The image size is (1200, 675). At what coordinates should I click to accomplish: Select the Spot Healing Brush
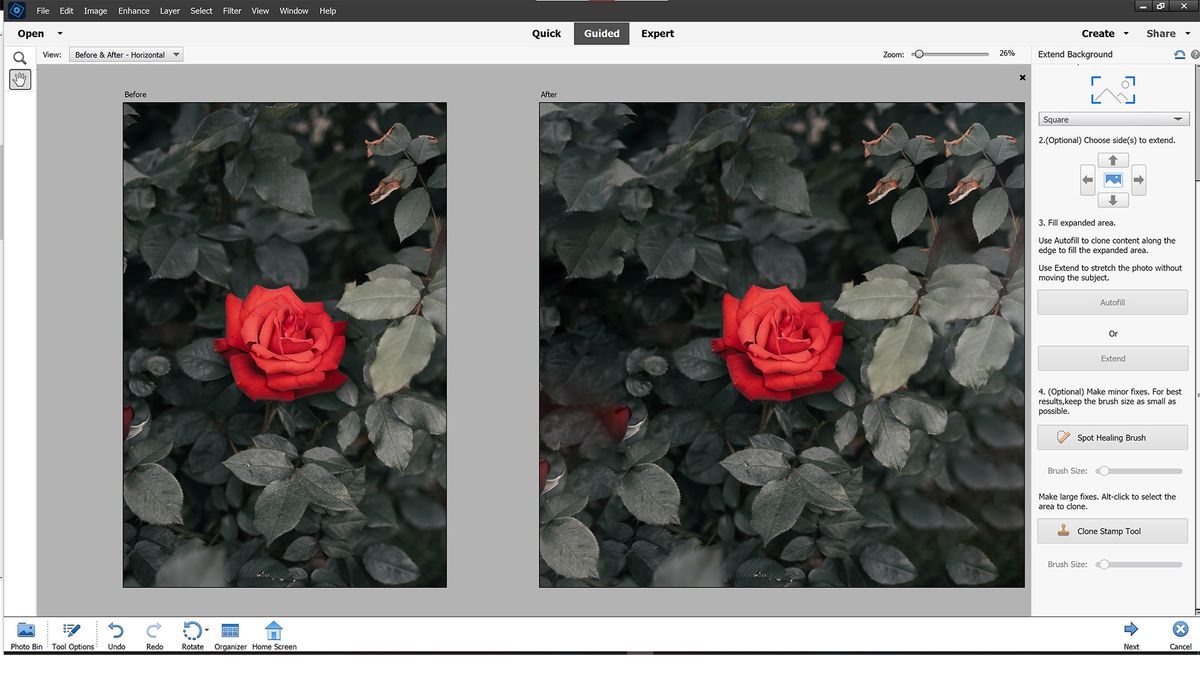coord(1113,437)
